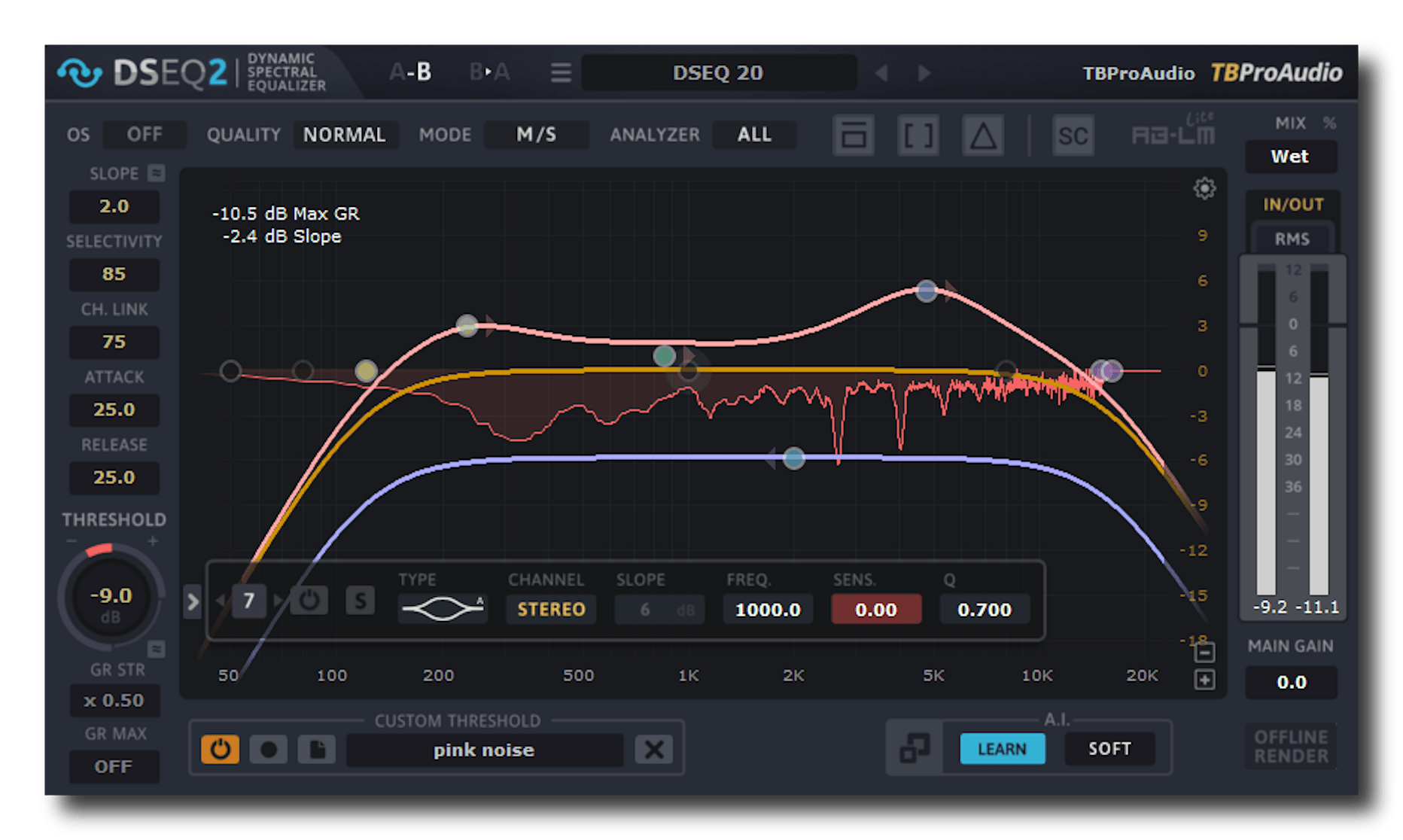Image resolution: width=1403 pixels, height=840 pixels.
Task: Open the graph display settings gear
Action: [x=1204, y=188]
